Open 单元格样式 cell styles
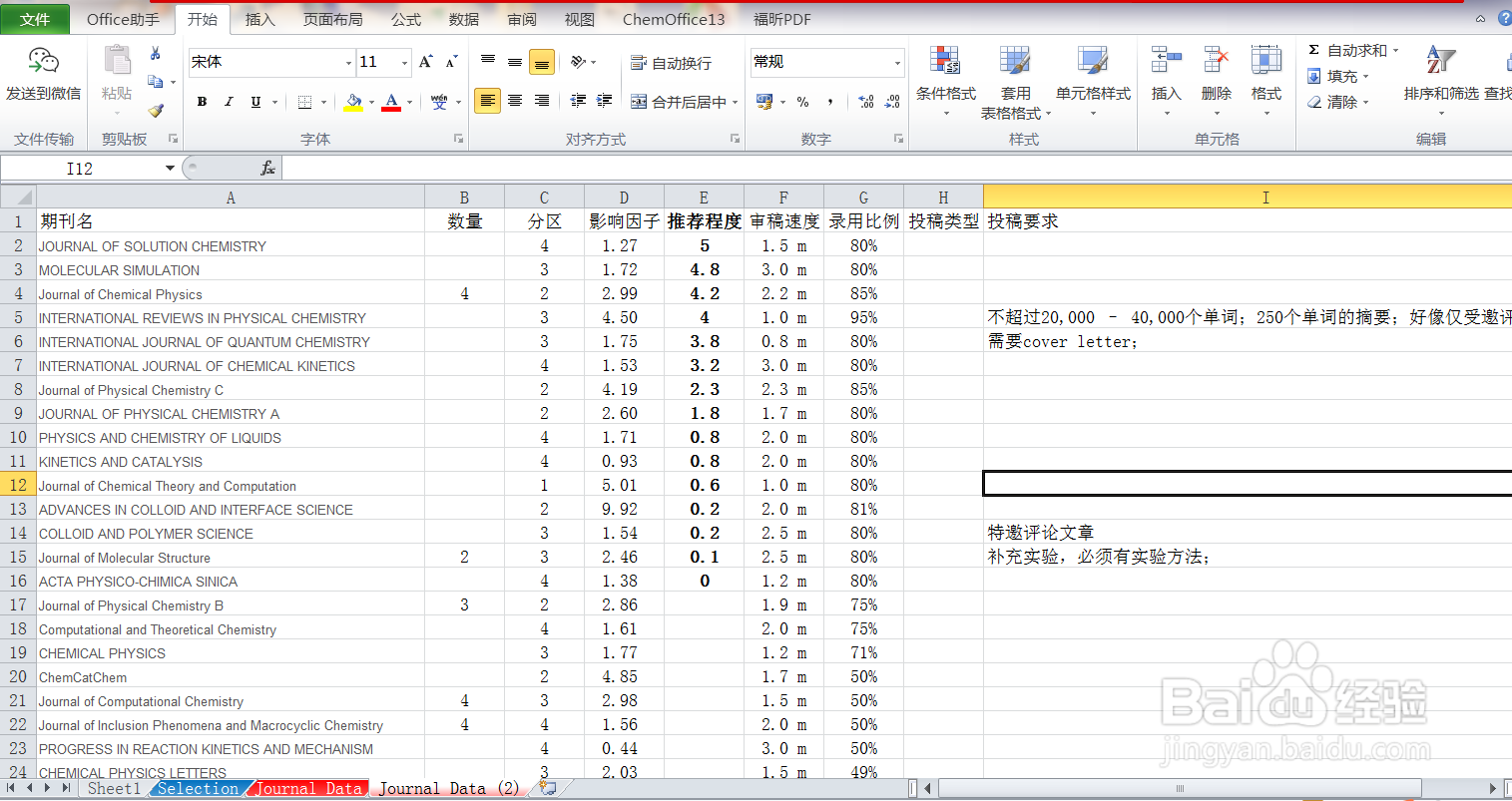This screenshot has width=1512, height=801. pos(1093,82)
